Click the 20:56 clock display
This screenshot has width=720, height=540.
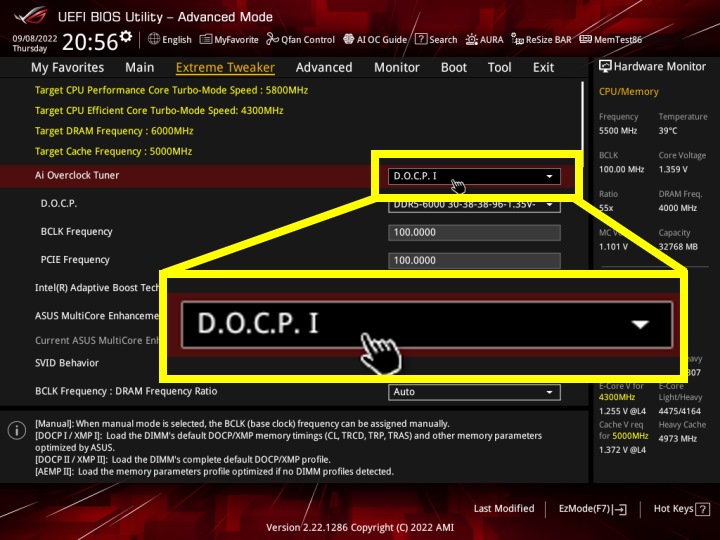pyautogui.click(x=90, y=42)
